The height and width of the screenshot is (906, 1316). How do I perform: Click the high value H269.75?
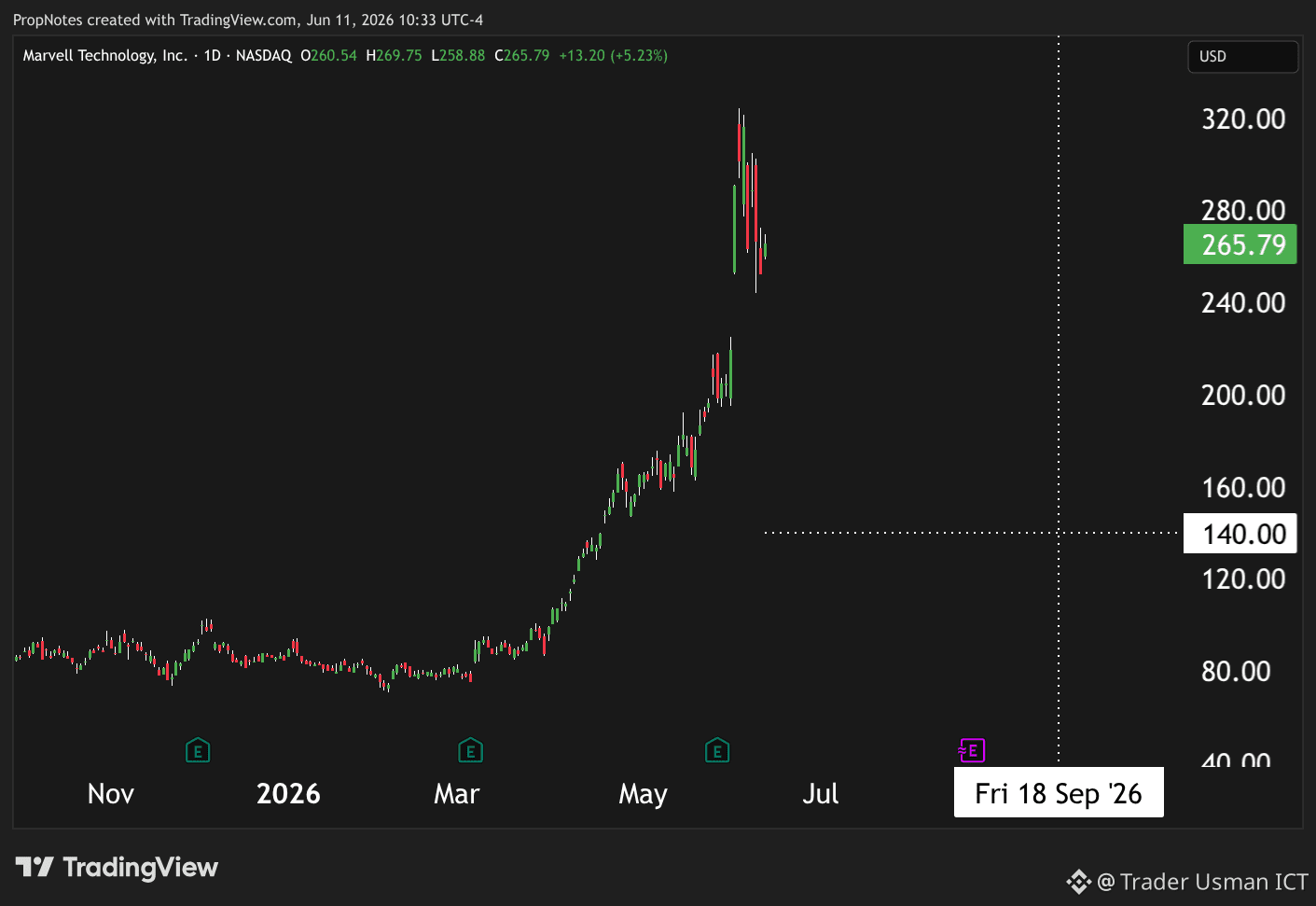[394, 56]
